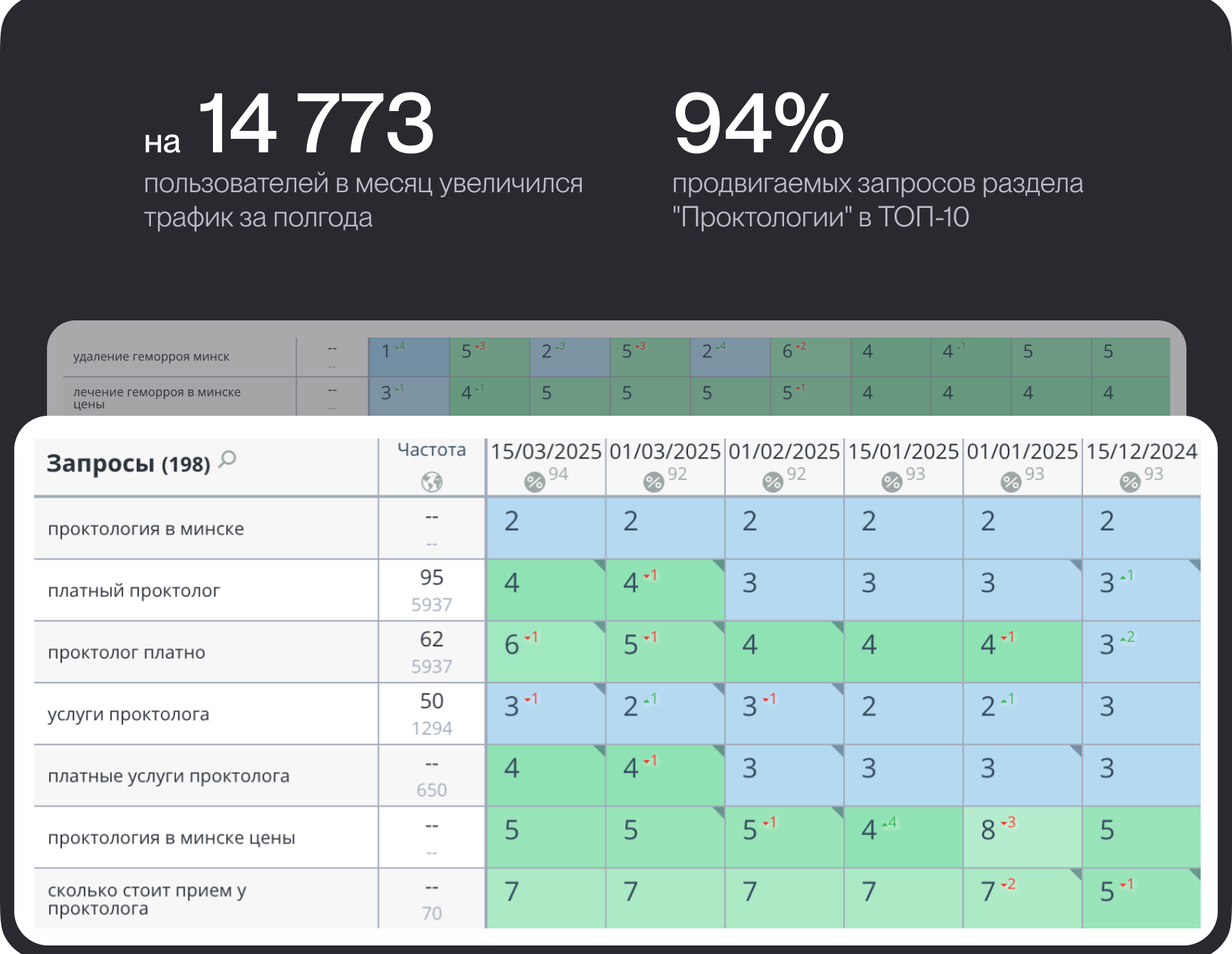Sort by the Частота column header
This screenshot has height=954, width=1232.
(x=432, y=450)
